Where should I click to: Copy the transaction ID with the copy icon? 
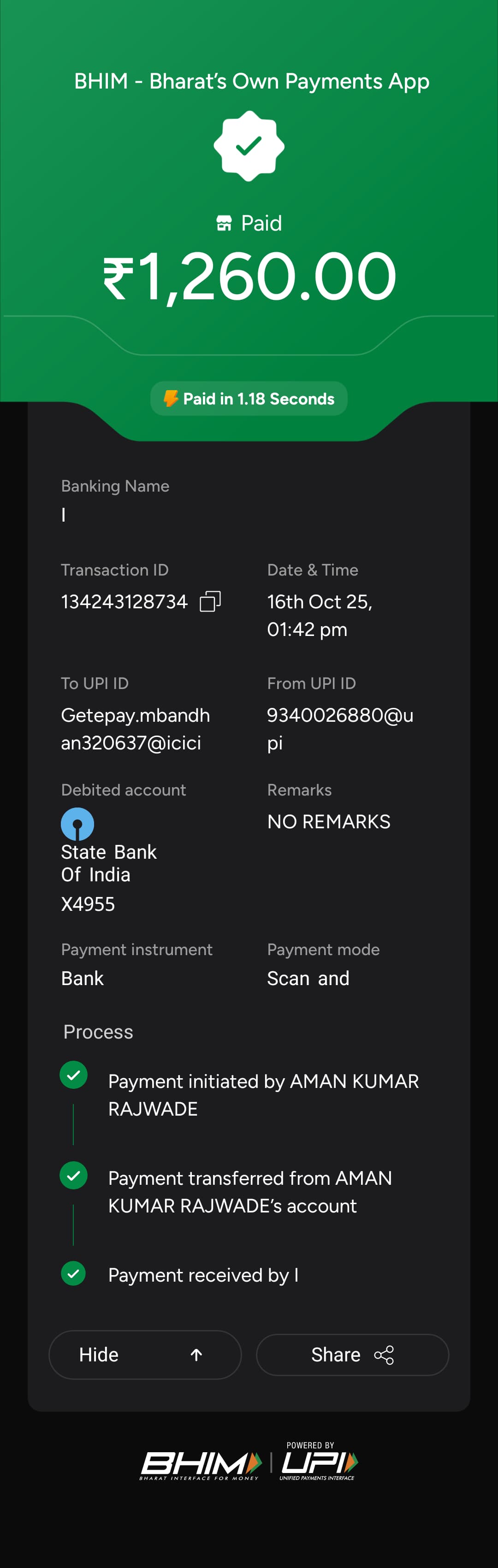(x=210, y=601)
